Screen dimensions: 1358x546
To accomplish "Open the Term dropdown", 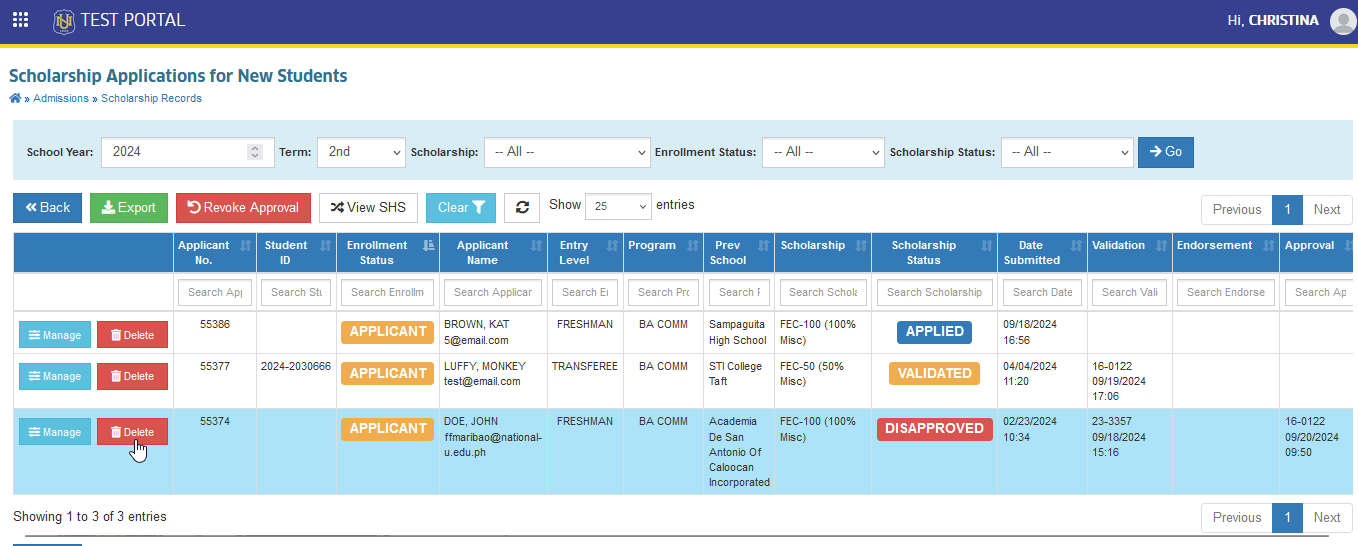I will (361, 152).
